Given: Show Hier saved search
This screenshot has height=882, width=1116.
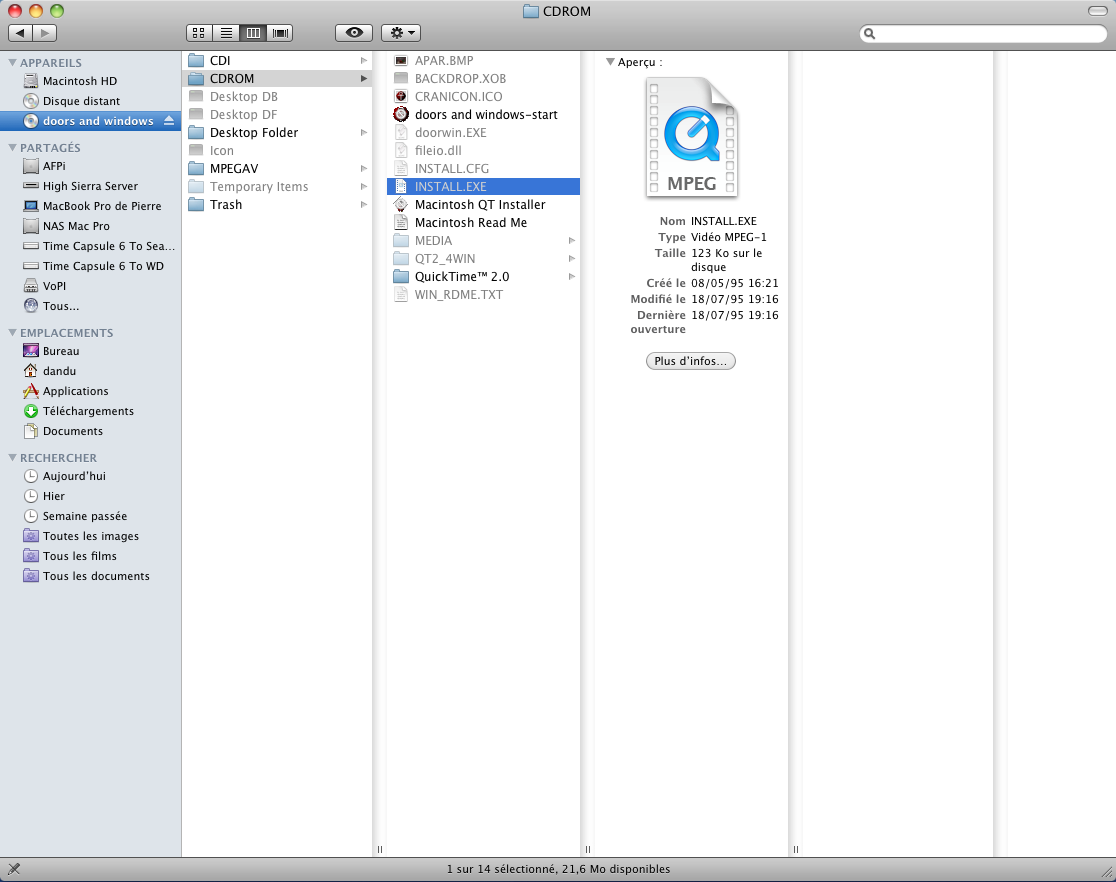Looking at the screenshot, I should click(90, 495).
